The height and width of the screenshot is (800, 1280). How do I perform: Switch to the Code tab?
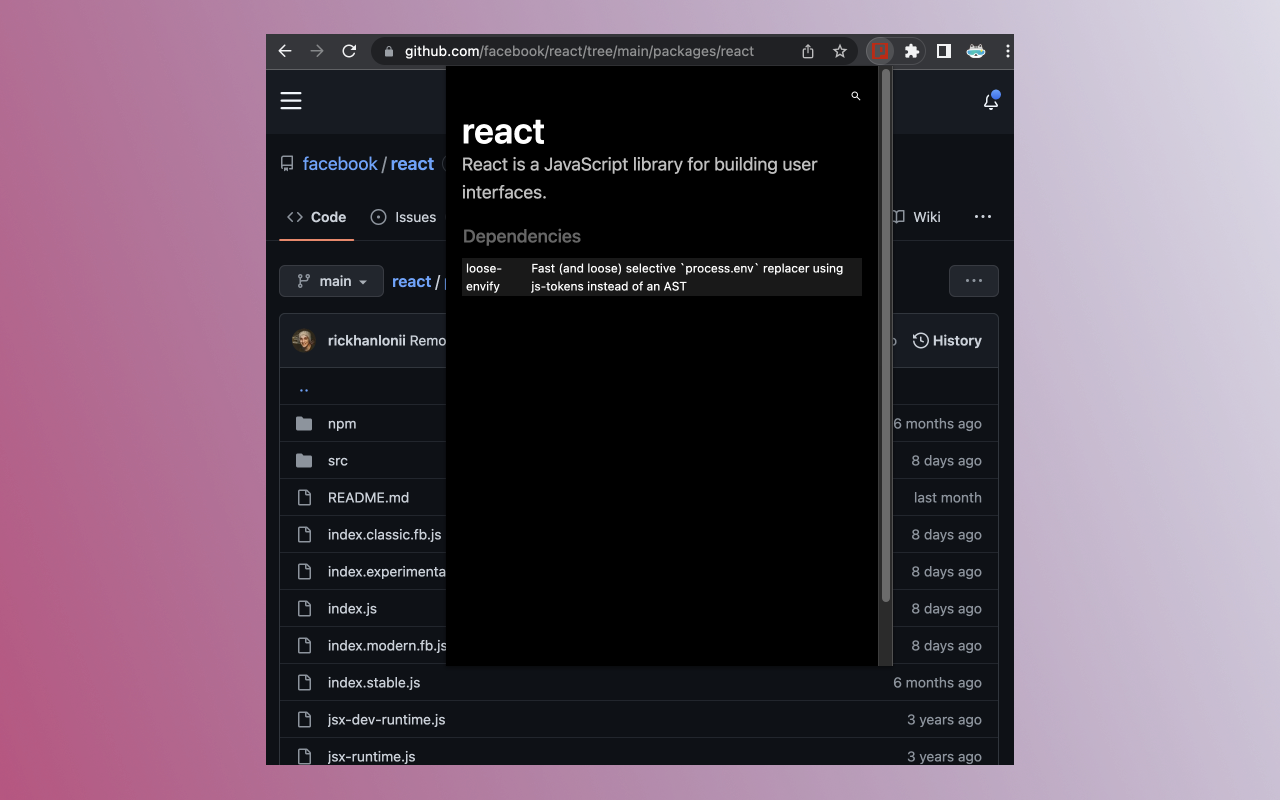pos(316,217)
